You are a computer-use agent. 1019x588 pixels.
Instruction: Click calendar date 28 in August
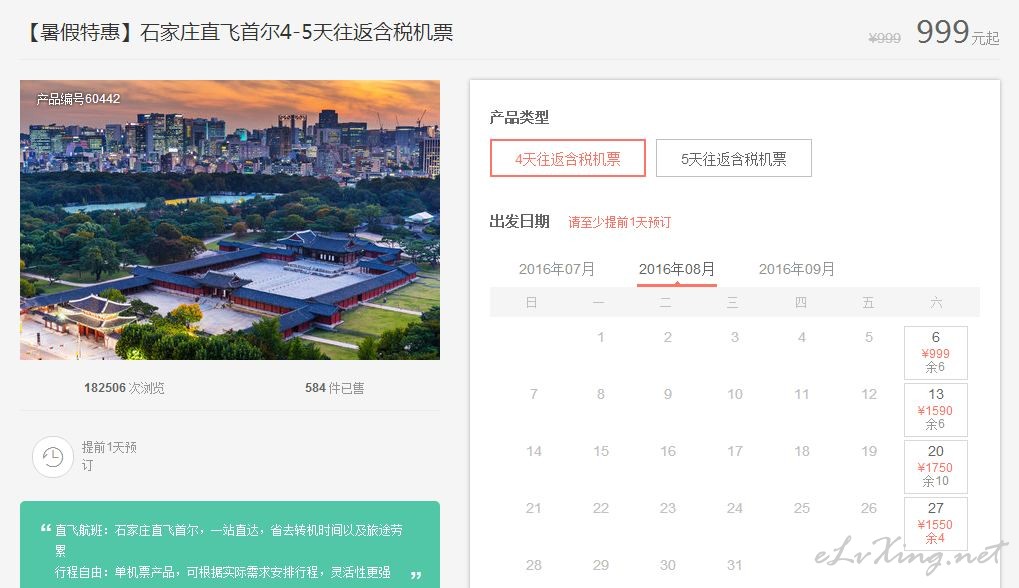click(x=534, y=565)
